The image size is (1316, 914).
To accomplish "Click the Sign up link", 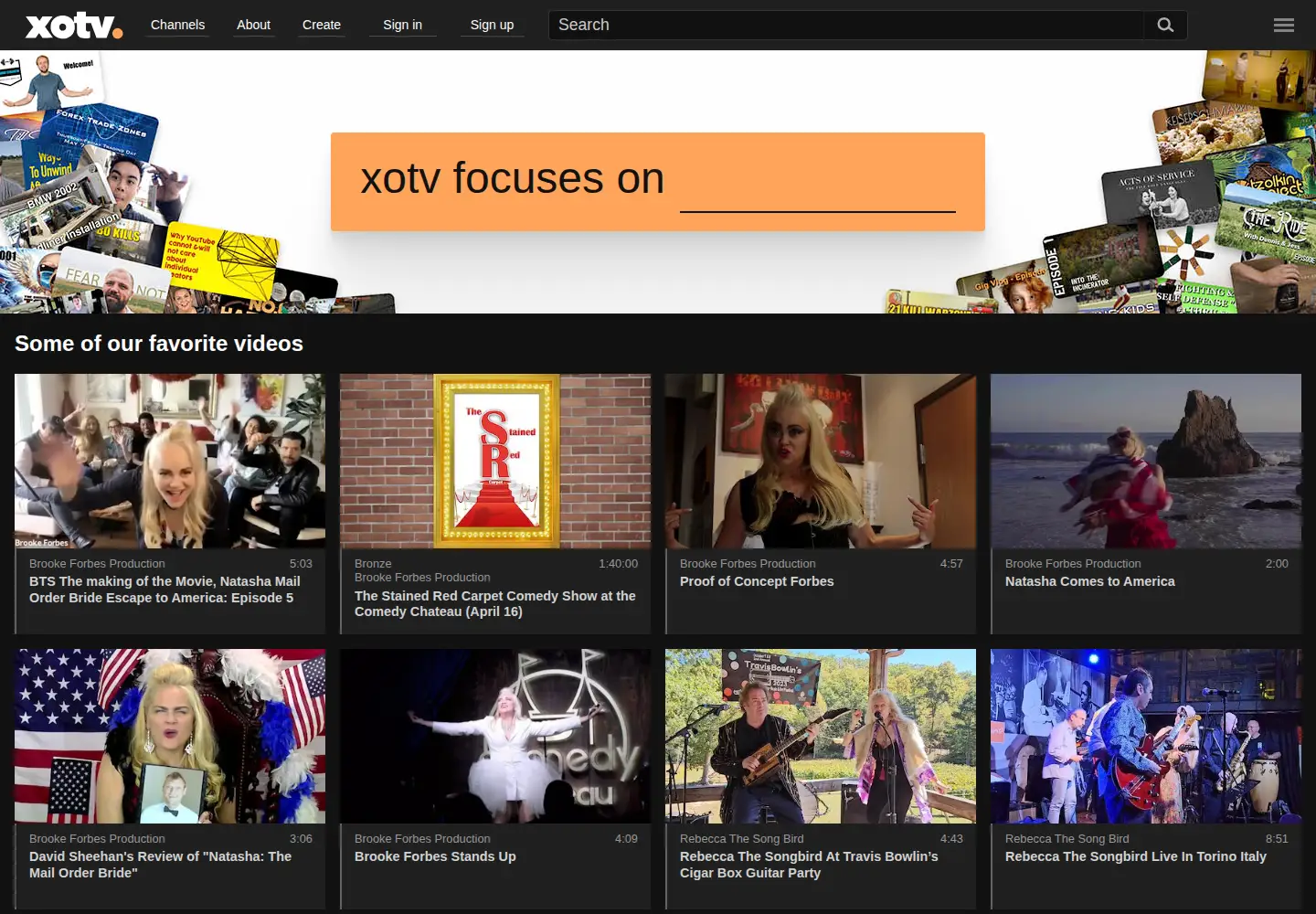I will tap(492, 25).
